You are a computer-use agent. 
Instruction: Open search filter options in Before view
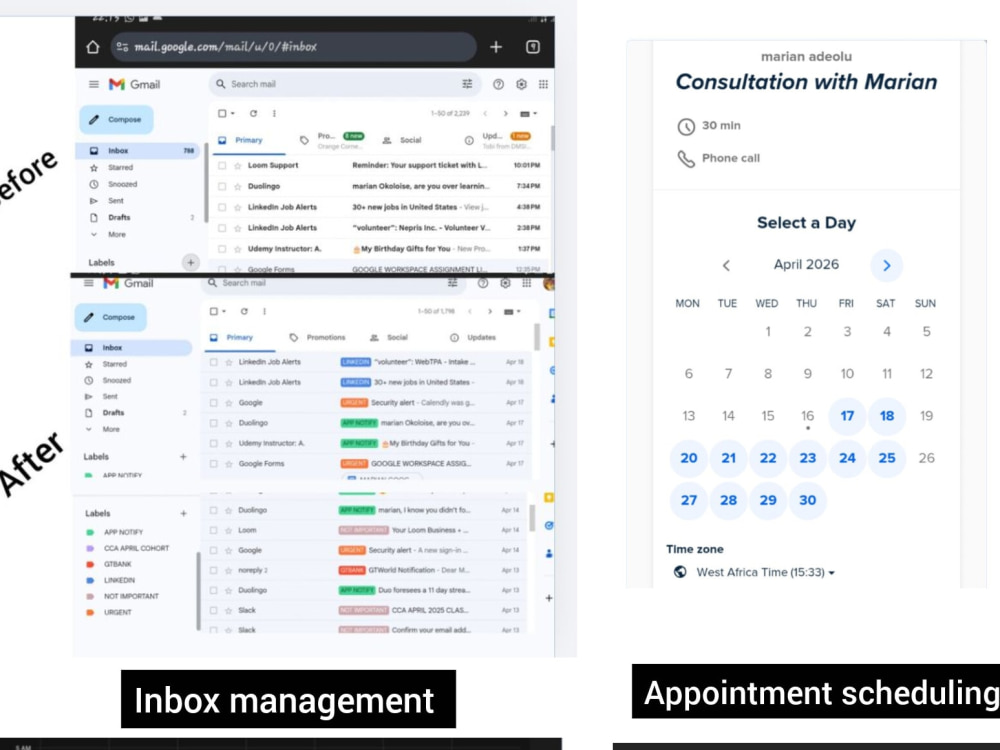[467, 84]
